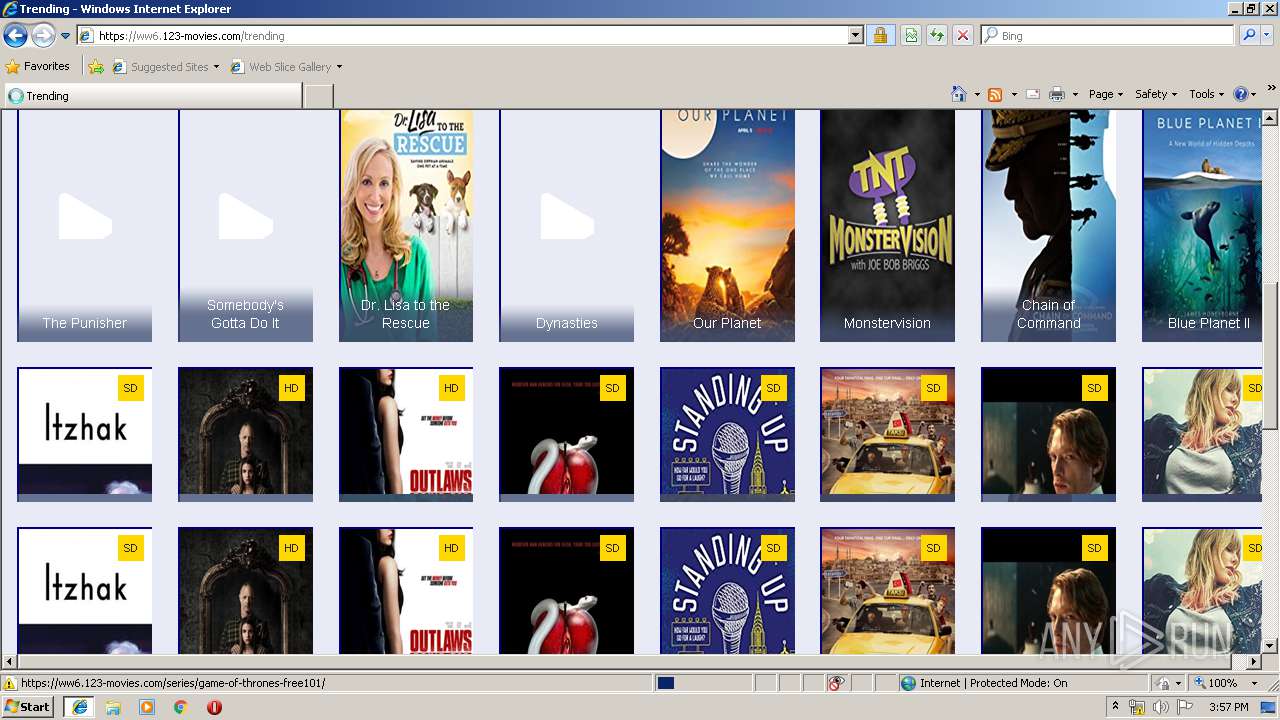The image size is (1280, 720).
Task: Show hidden system tray icons arrow
Action: click(1116, 707)
